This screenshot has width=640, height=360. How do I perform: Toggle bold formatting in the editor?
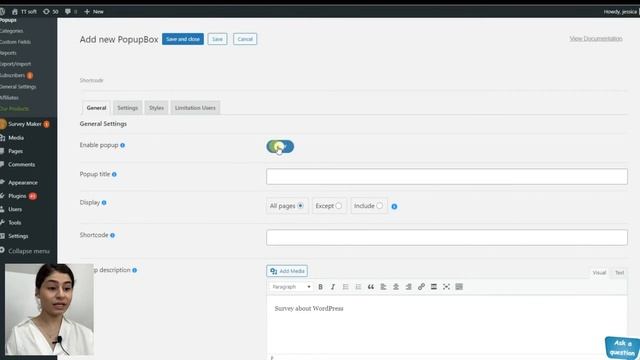coord(320,287)
